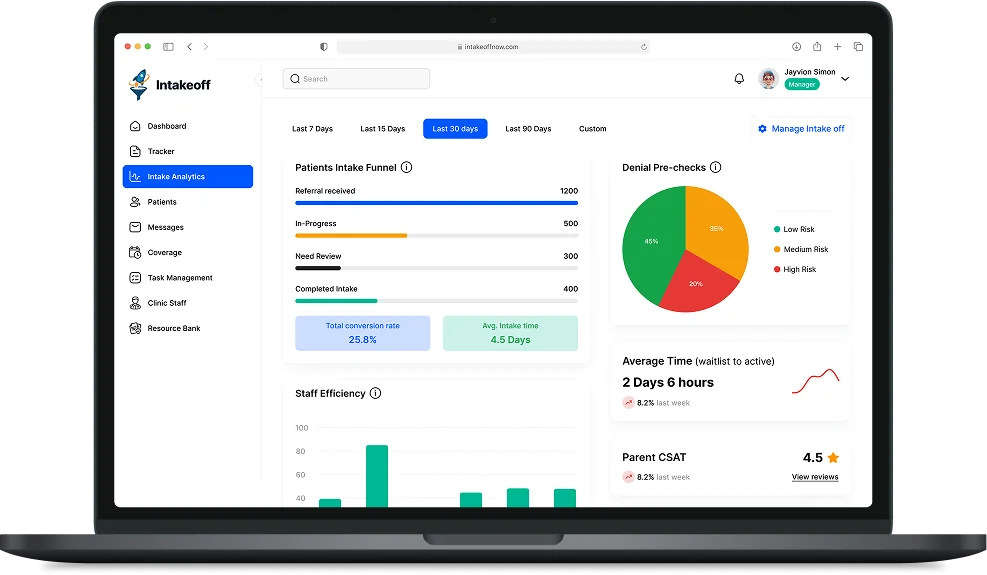This screenshot has width=987, height=575.
Task: Click orange Medium Risk pie slice
Action: coord(718,228)
